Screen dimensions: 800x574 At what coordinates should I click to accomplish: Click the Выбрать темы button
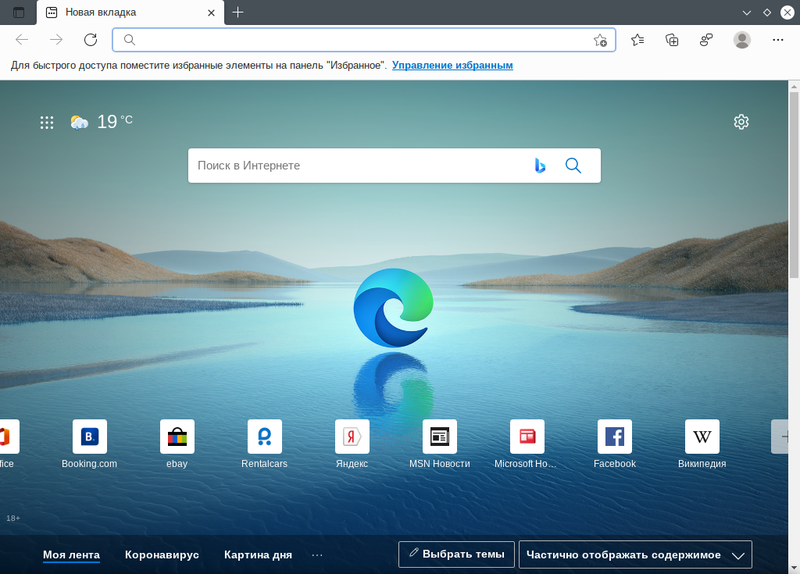point(457,555)
